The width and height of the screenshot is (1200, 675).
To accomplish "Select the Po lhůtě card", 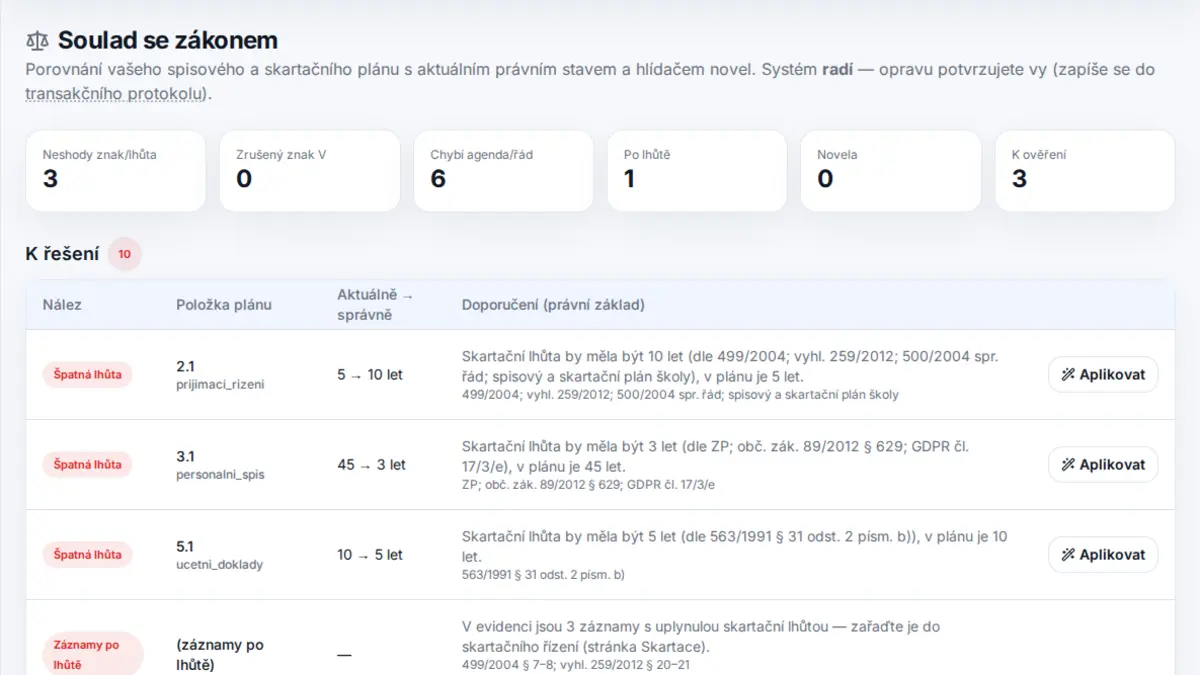I will click(698, 170).
